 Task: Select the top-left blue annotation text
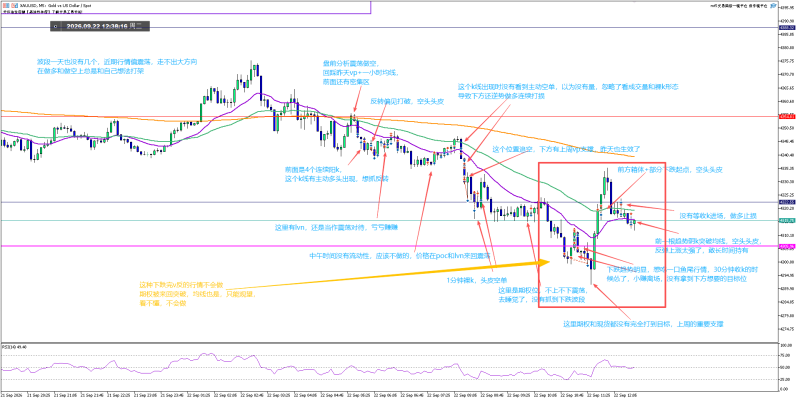[x=117, y=66]
